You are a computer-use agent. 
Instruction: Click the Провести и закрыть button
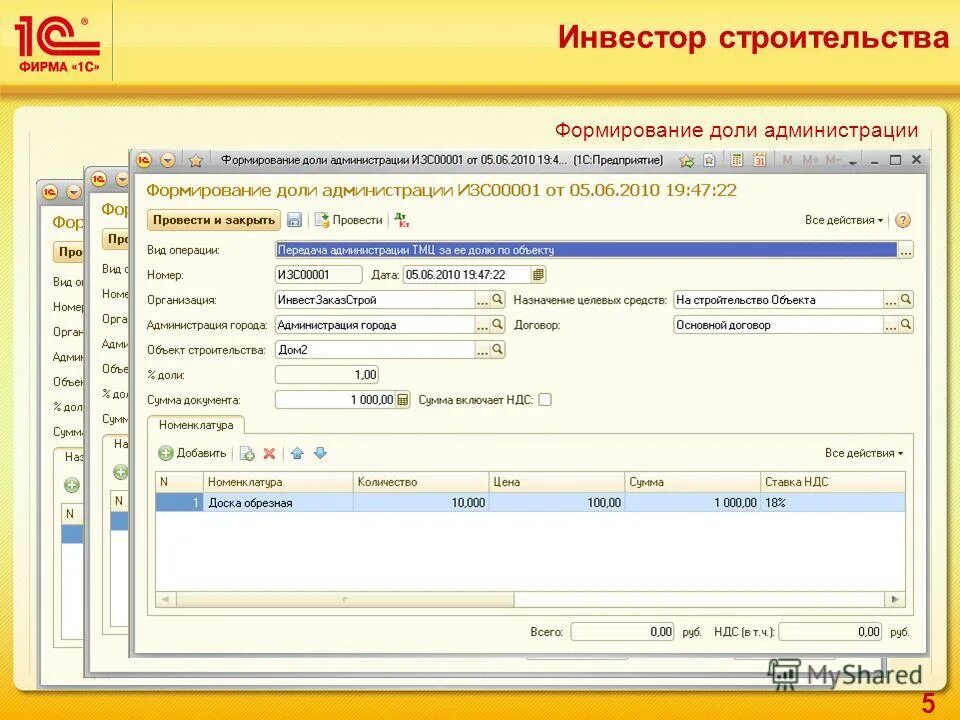pyautogui.click(x=214, y=220)
